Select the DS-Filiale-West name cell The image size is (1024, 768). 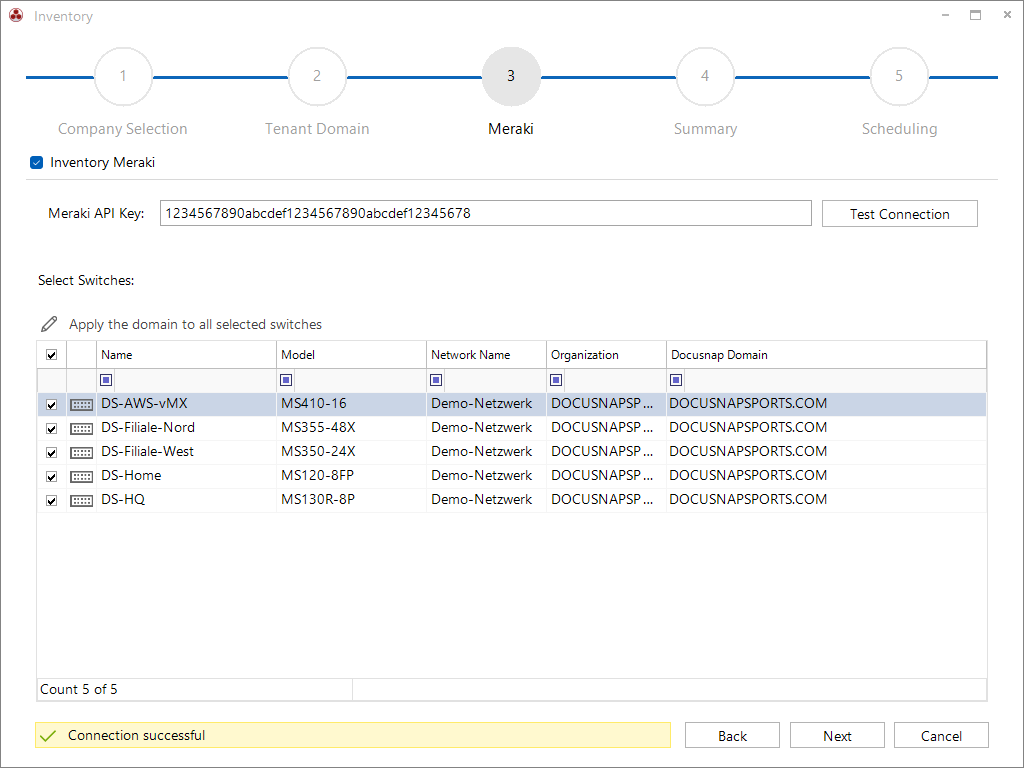coord(186,452)
